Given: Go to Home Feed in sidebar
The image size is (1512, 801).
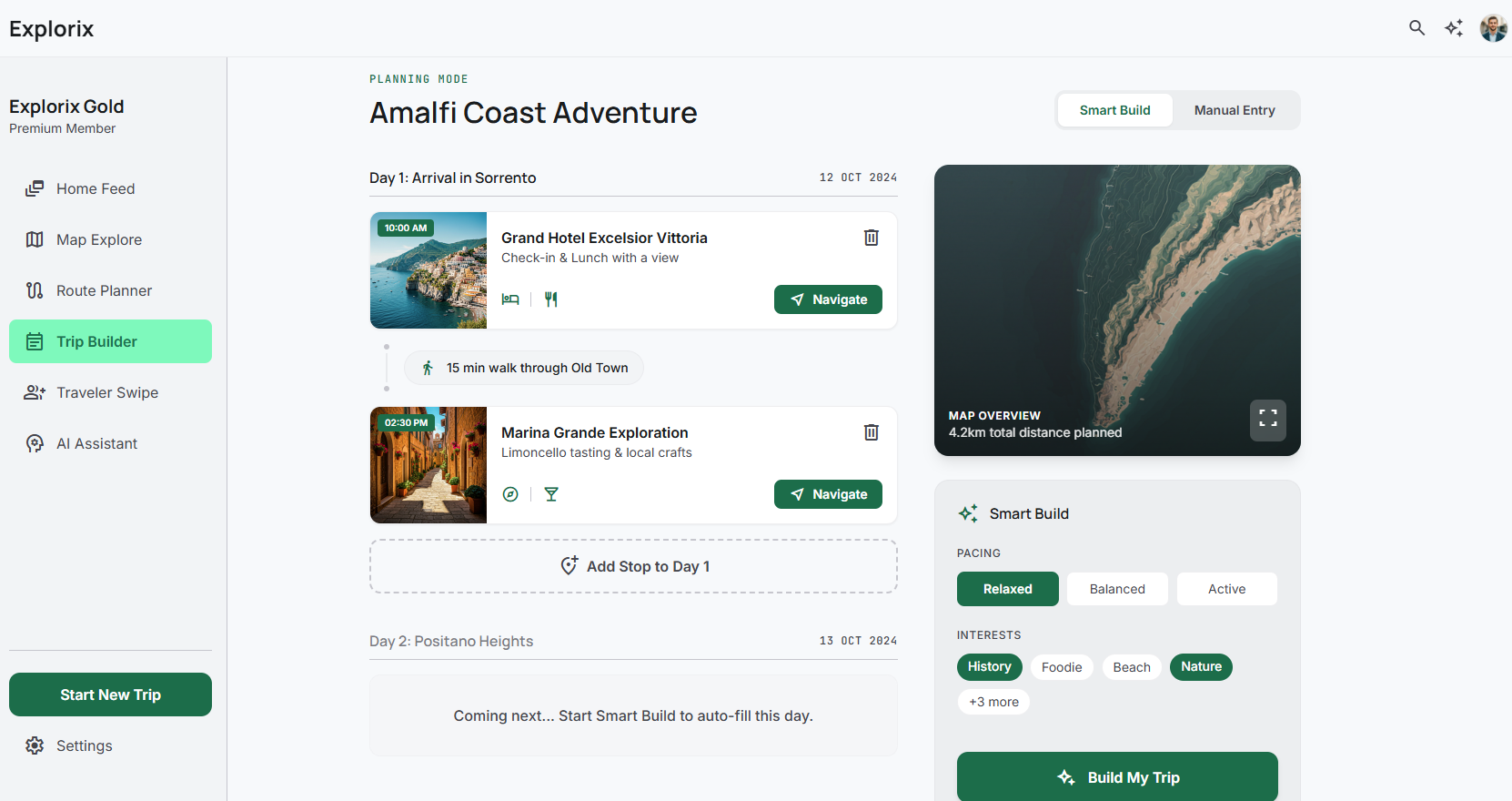Looking at the screenshot, I should (110, 188).
